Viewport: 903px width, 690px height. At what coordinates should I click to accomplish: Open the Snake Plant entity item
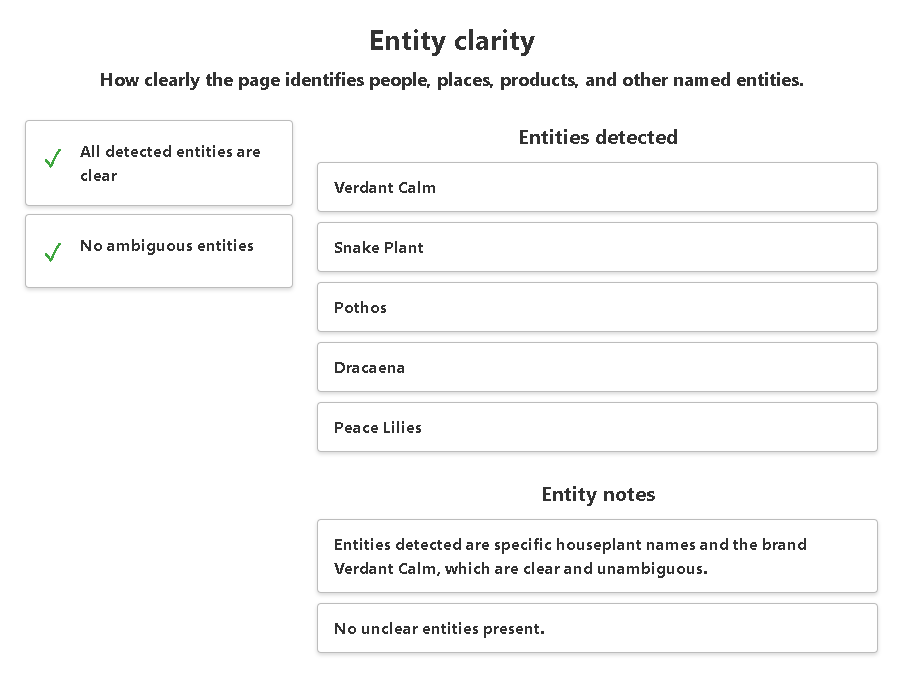pos(597,248)
